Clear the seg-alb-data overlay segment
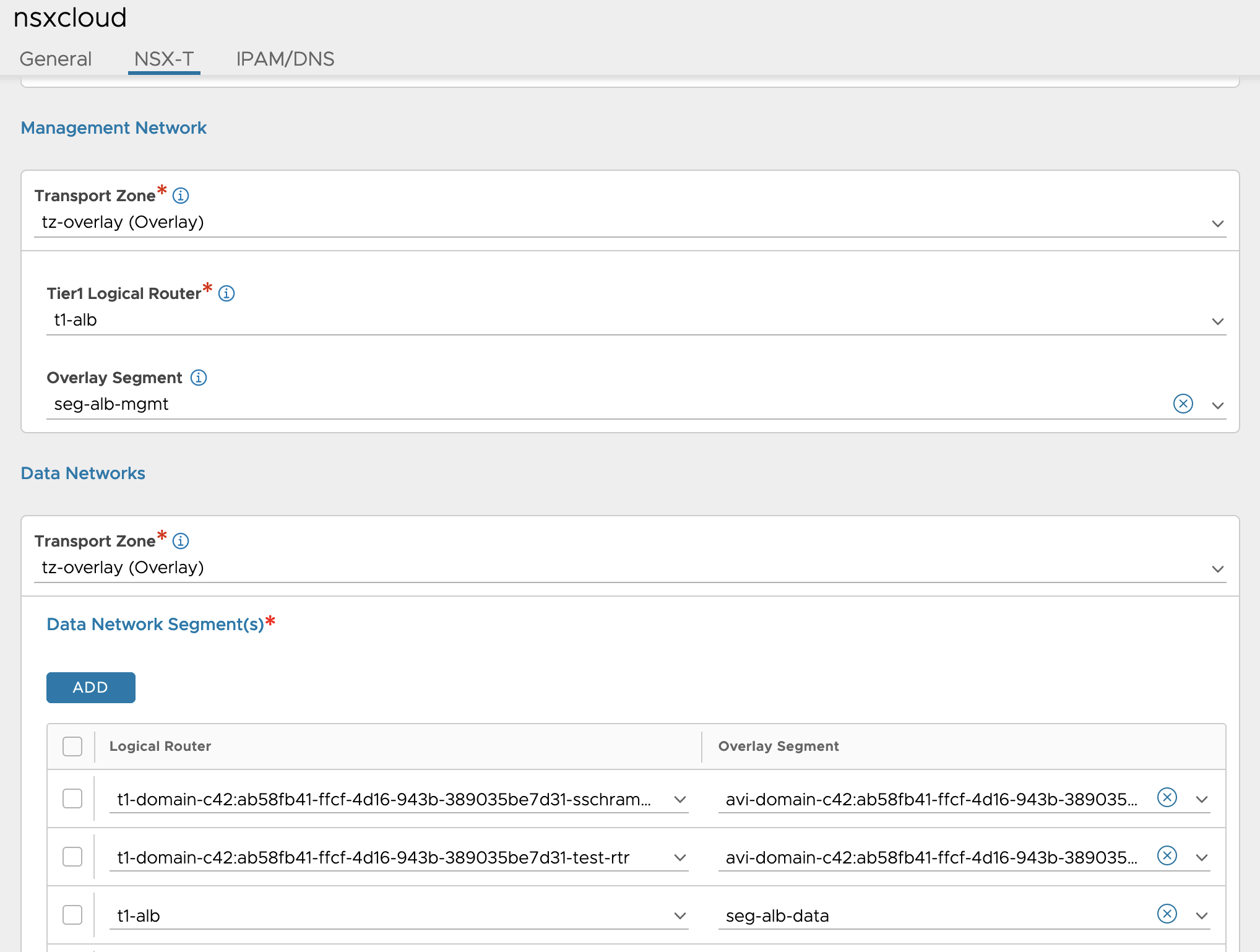The height and width of the screenshot is (952, 1260). click(1167, 914)
